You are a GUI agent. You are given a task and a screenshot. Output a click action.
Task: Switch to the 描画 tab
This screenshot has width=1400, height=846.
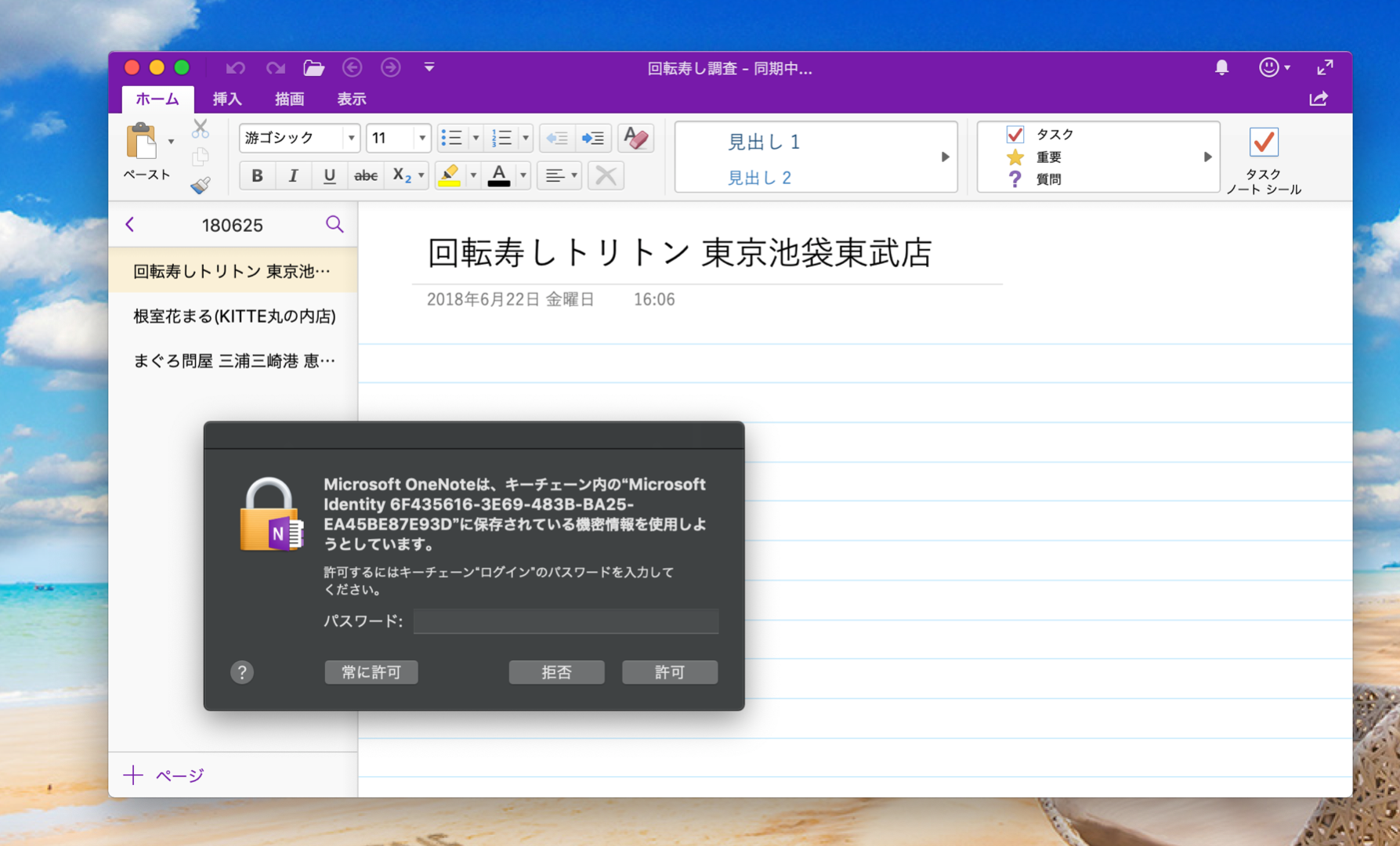[x=289, y=99]
